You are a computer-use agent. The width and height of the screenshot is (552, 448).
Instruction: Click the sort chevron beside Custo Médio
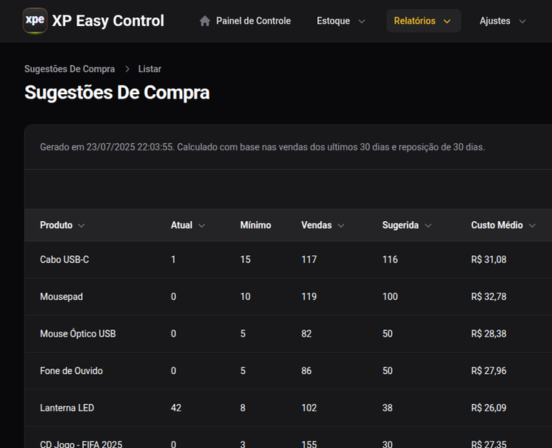(x=532, y=226)
